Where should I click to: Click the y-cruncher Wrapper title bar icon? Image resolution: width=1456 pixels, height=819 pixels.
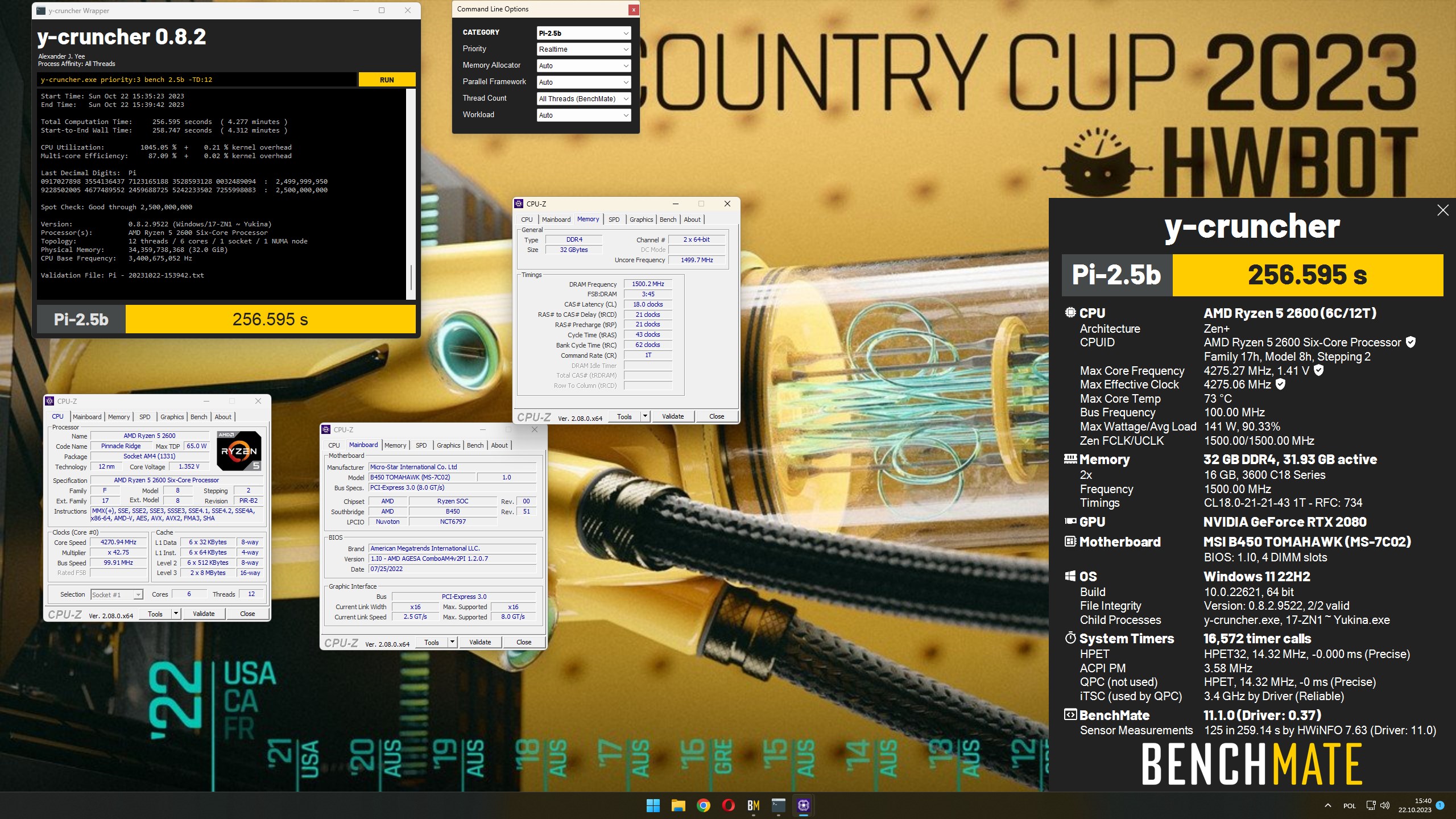coord(41,10)
